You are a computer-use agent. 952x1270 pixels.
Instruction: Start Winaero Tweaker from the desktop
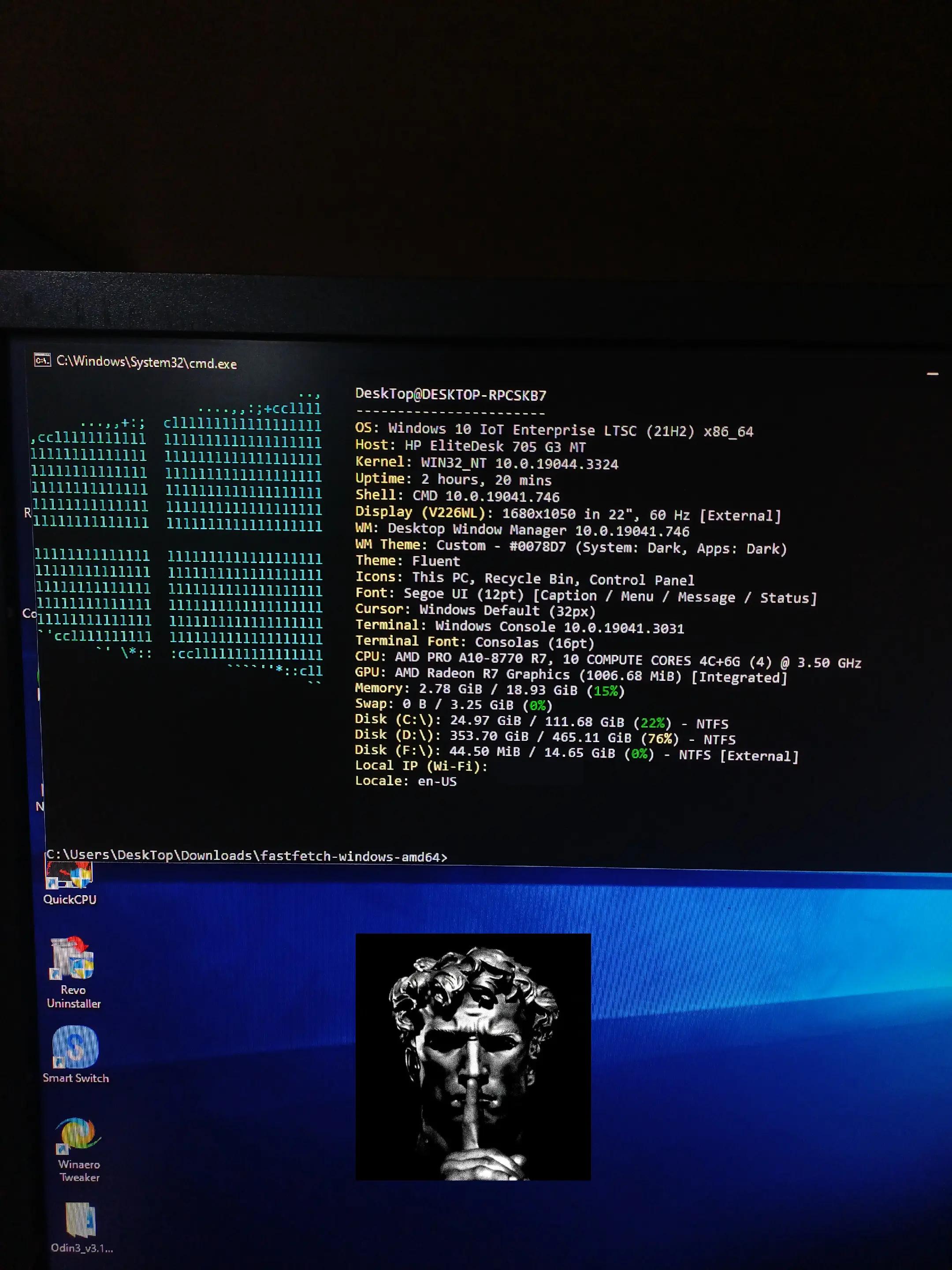[78, 1150]
